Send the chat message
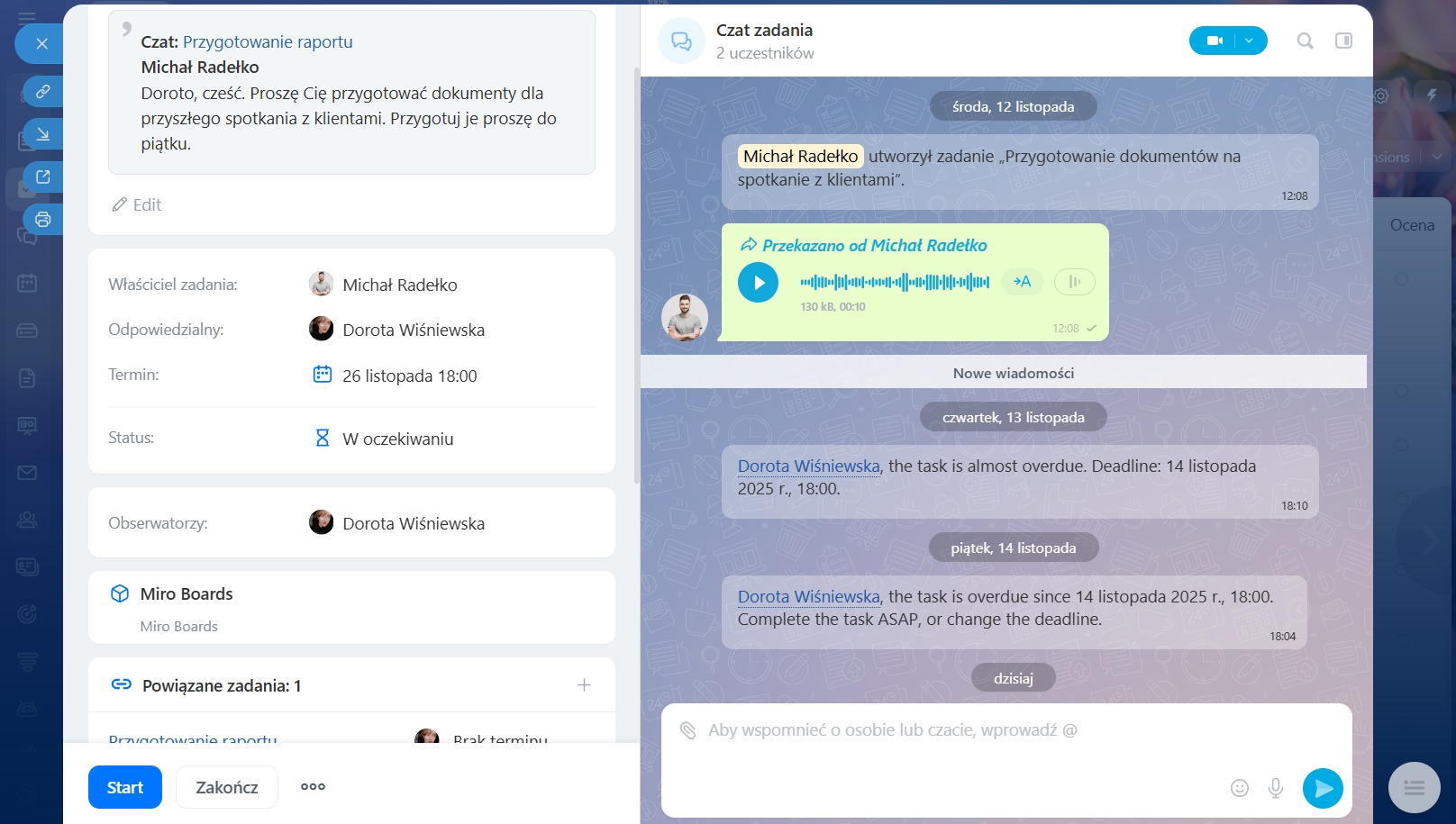This screenshot has width=1456, height=824. (1323, 788)
